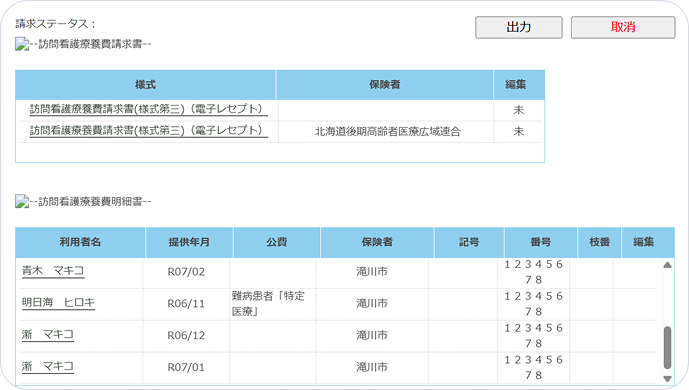Click the R07/02 date cell

tap(186, 272)
